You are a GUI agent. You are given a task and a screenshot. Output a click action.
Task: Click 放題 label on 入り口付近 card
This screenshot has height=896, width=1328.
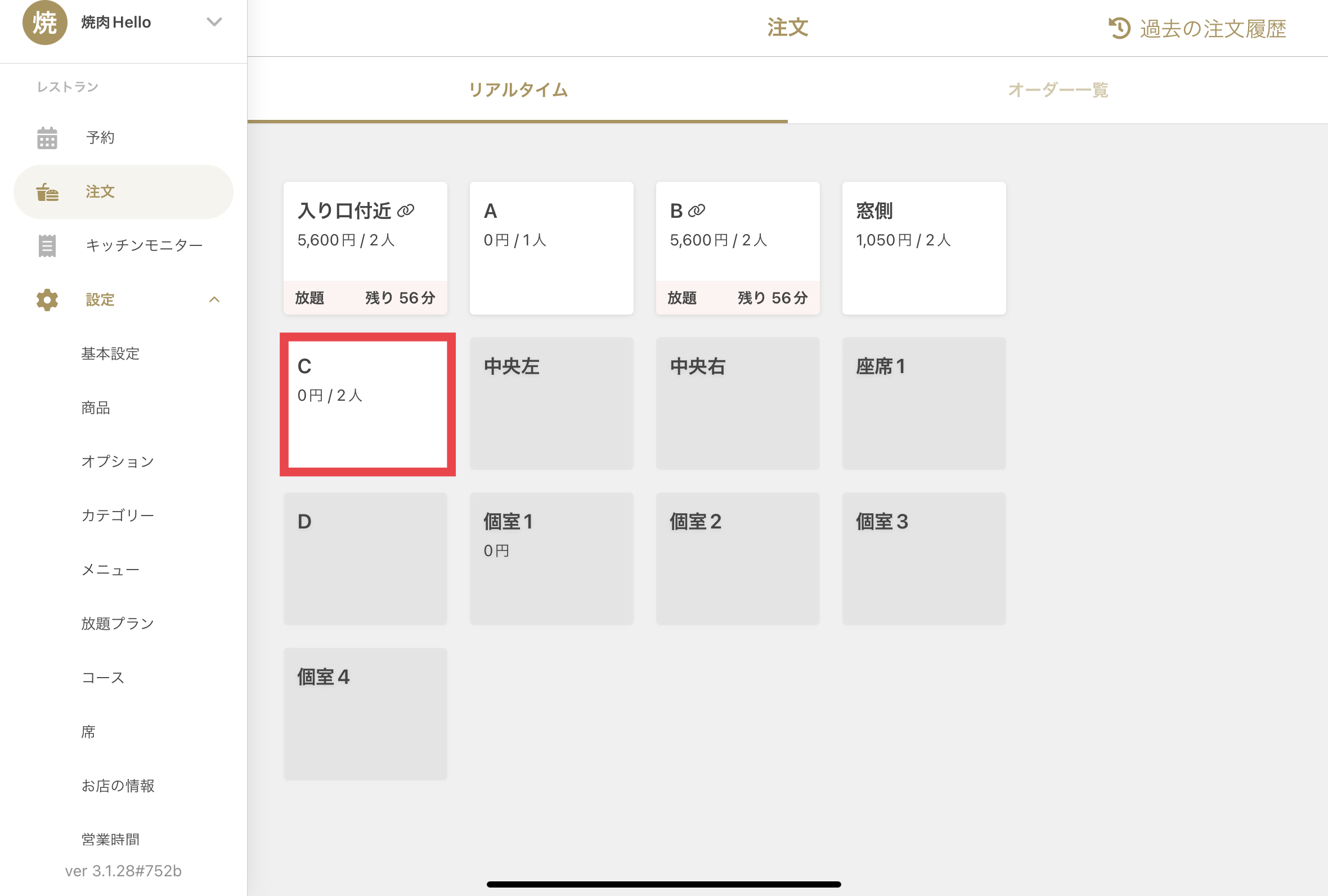tap(309, 298)
